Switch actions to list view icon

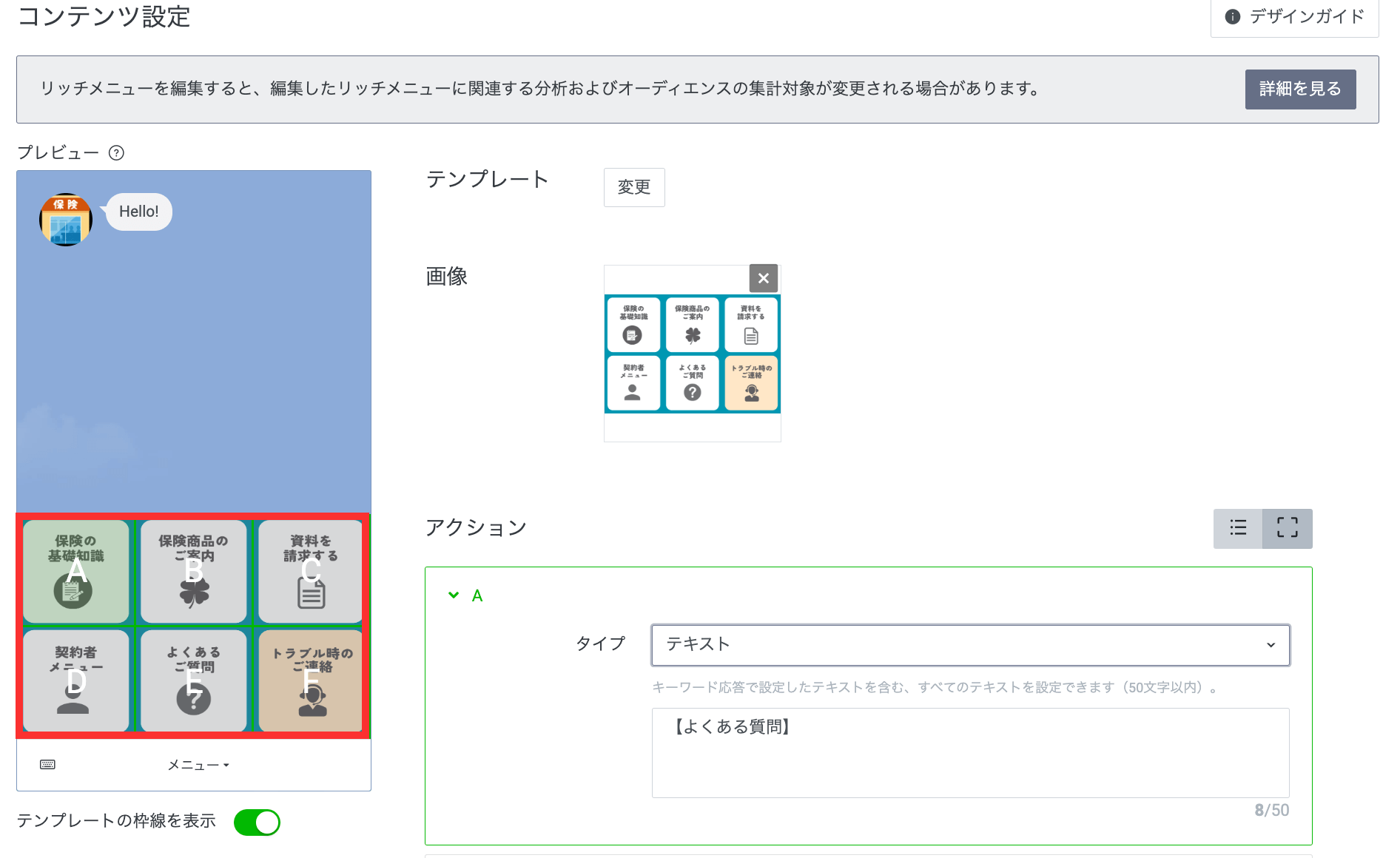click(x=1238, y=528)
